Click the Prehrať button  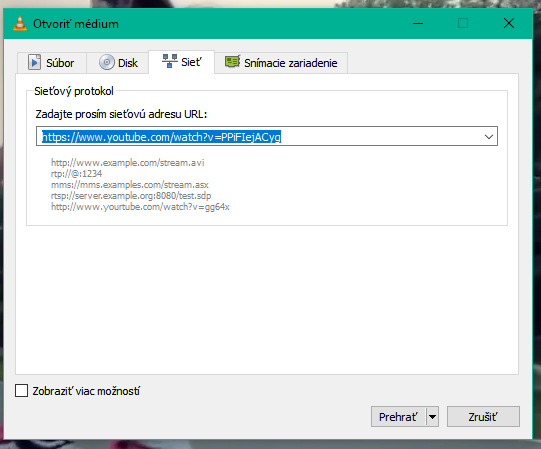[x=399, y=417]
